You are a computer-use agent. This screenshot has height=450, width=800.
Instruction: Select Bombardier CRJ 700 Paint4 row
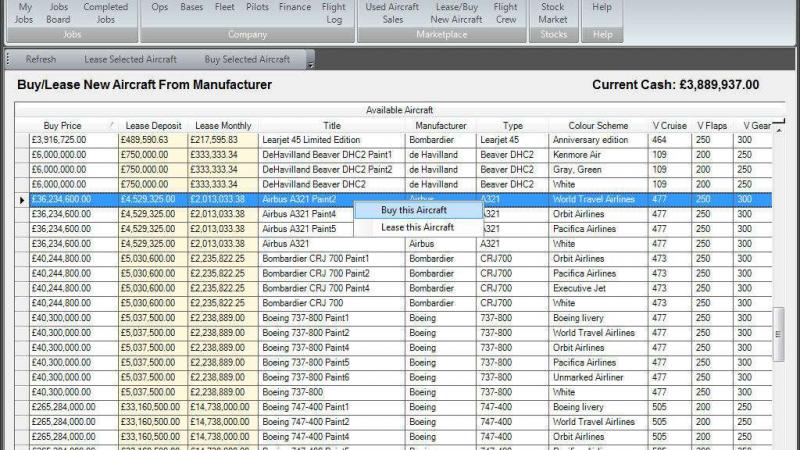tap(393, 288)
